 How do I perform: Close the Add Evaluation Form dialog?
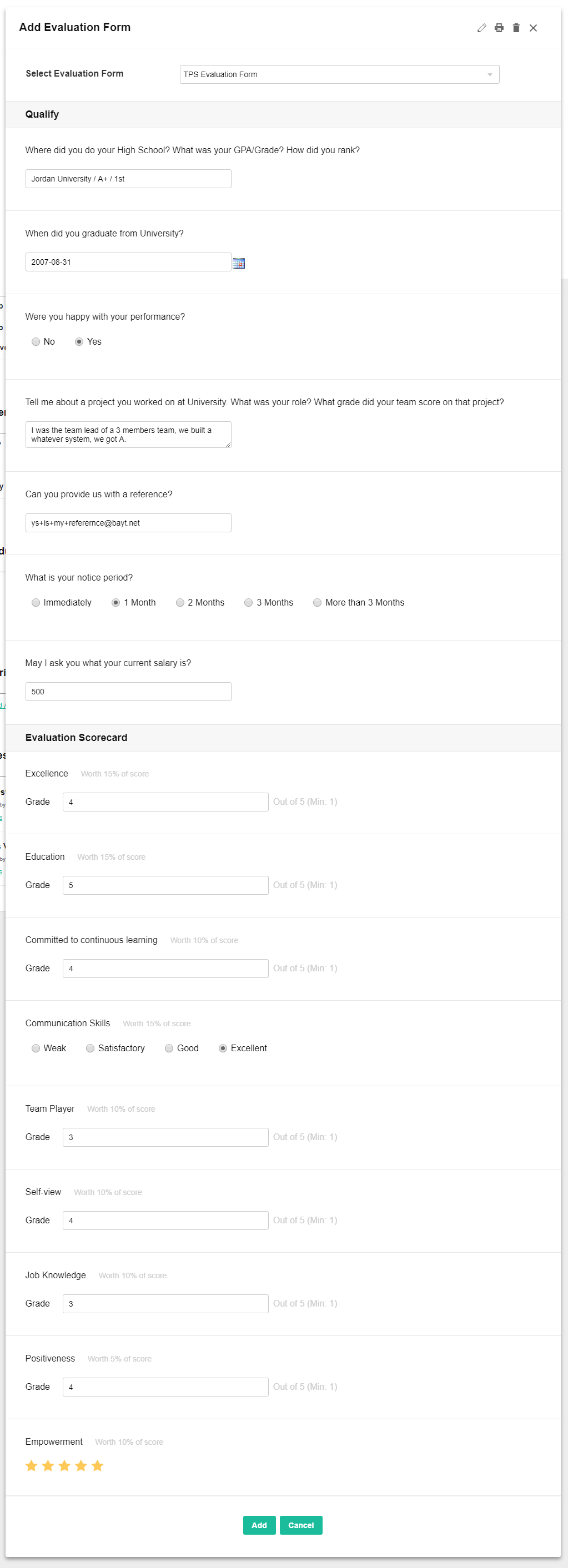tap(534, 28)
